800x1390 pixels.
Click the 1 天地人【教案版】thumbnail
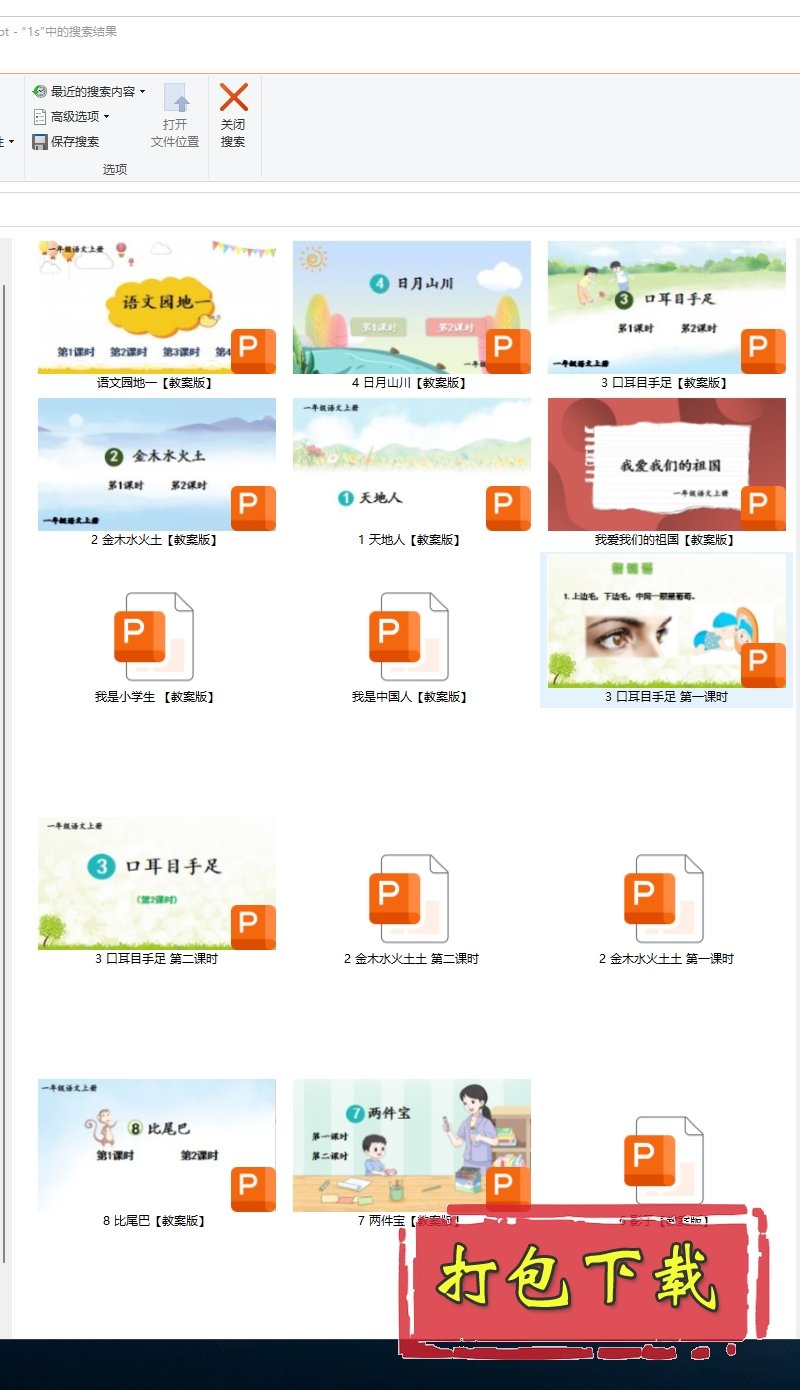click(x=411, y=464)
